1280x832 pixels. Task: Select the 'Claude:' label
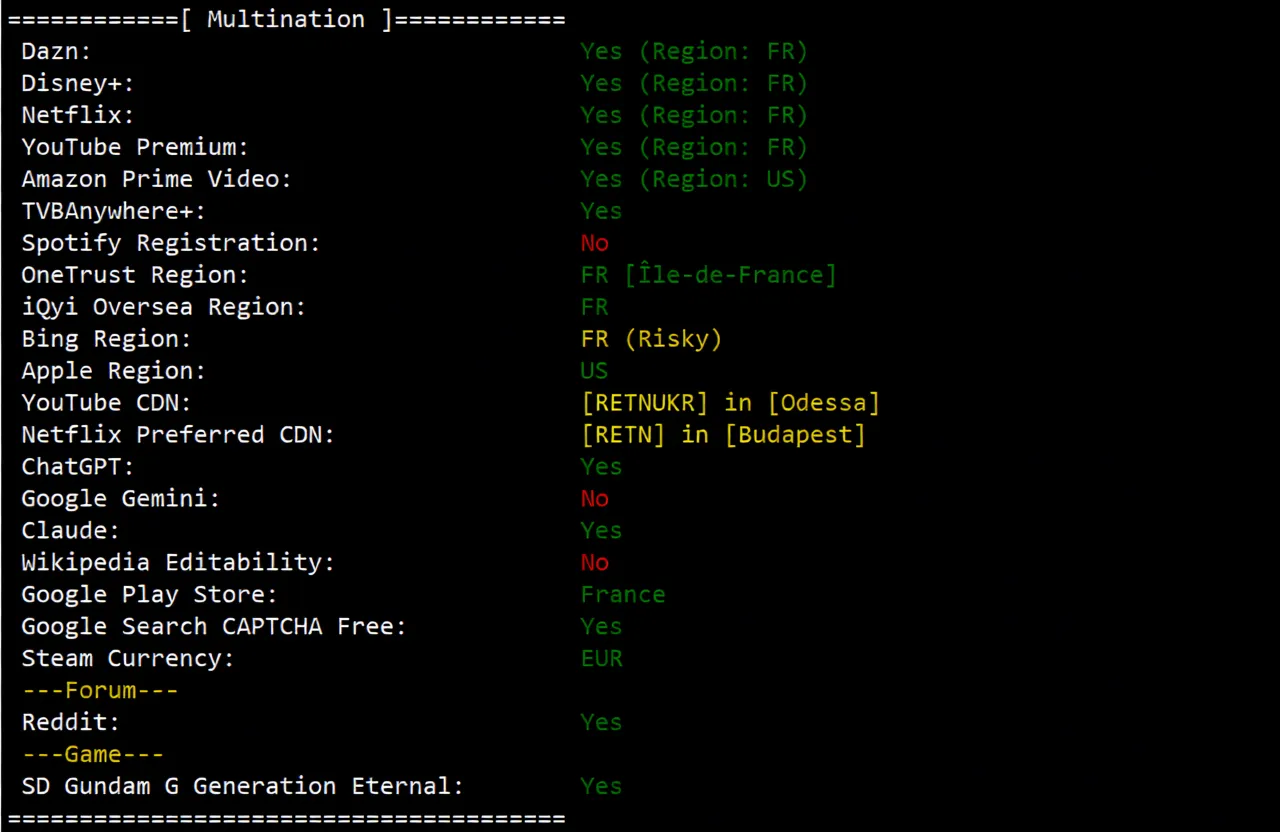click(71, 531)
